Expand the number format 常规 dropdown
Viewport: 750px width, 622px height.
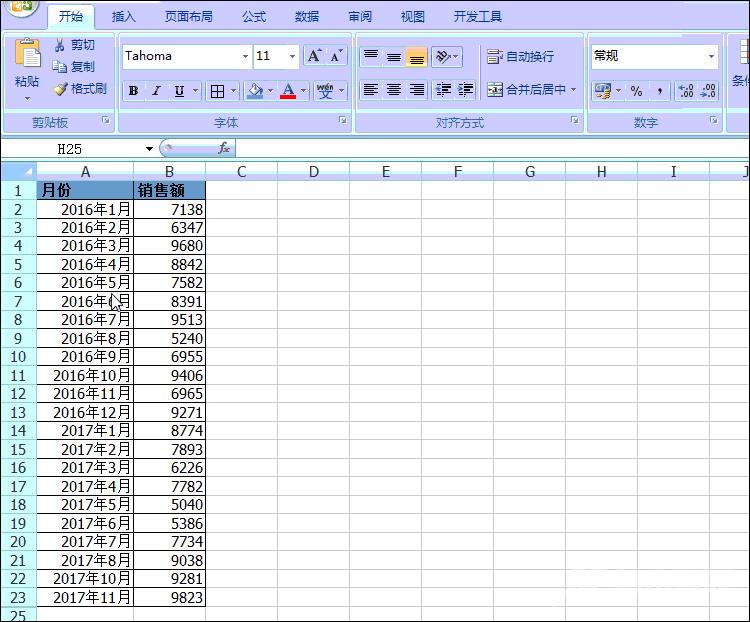tap(711, 57)
